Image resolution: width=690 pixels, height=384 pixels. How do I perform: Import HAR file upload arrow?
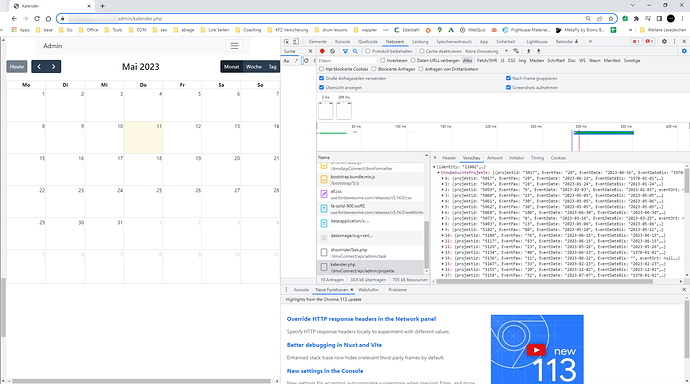[529, 51]
